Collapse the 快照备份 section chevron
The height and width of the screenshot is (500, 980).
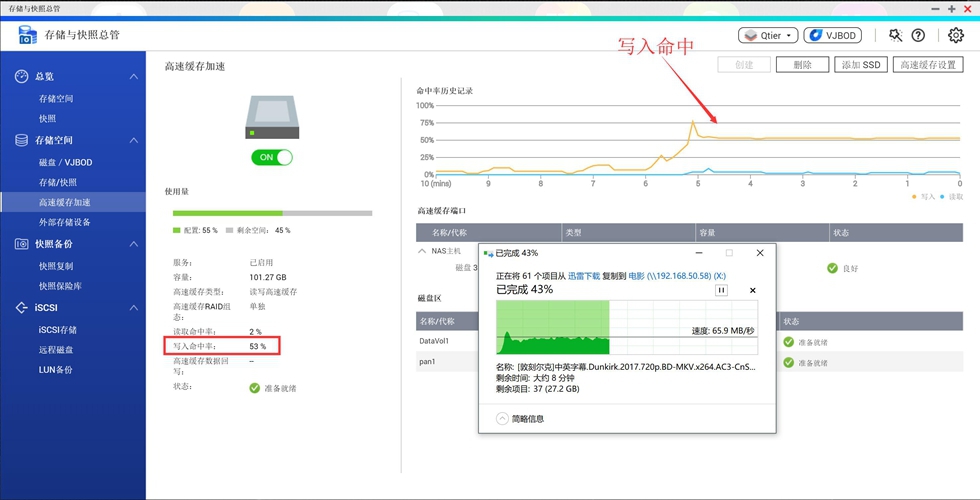tap(134, 244)
